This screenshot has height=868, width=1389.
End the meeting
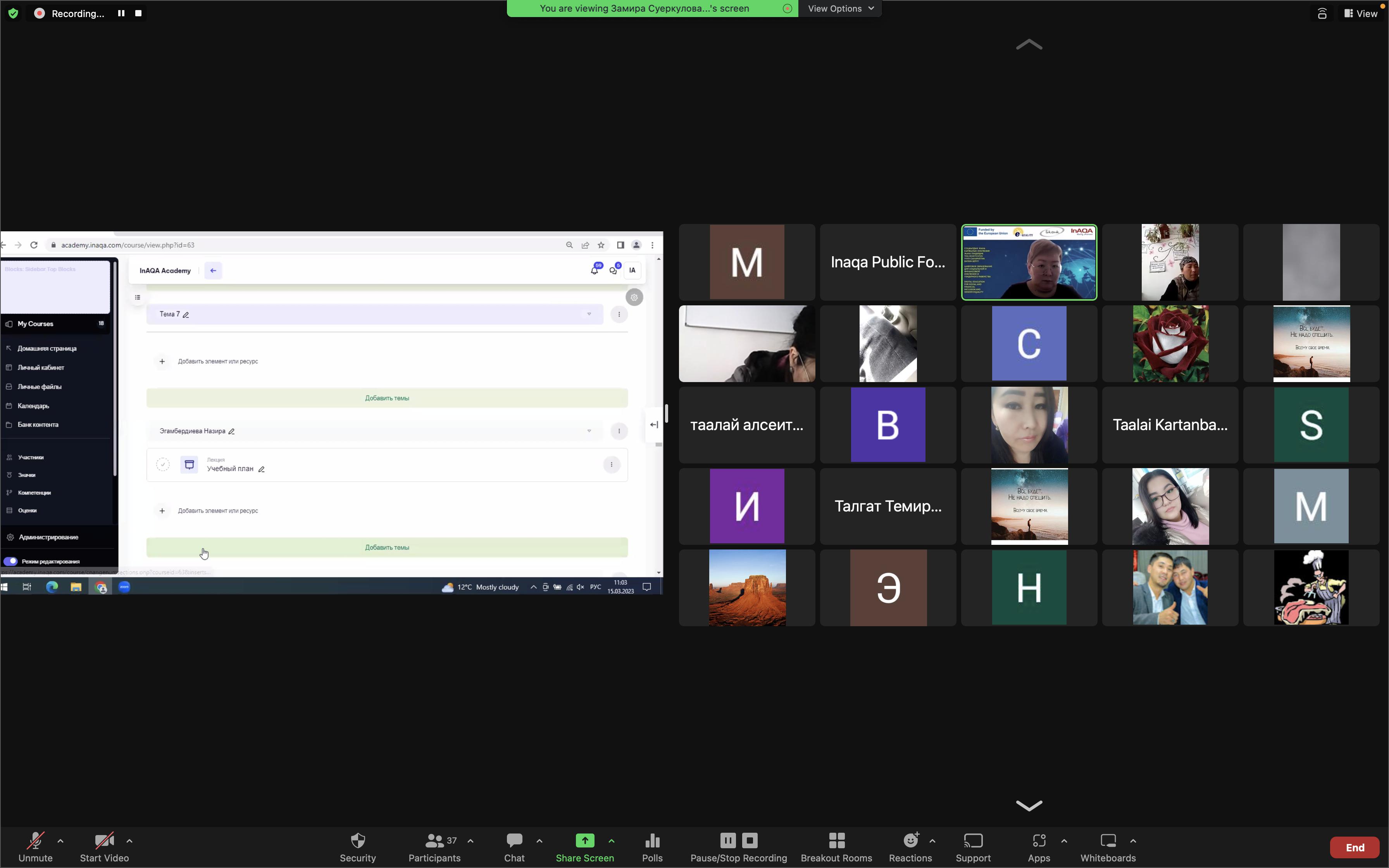[1355, 847]
